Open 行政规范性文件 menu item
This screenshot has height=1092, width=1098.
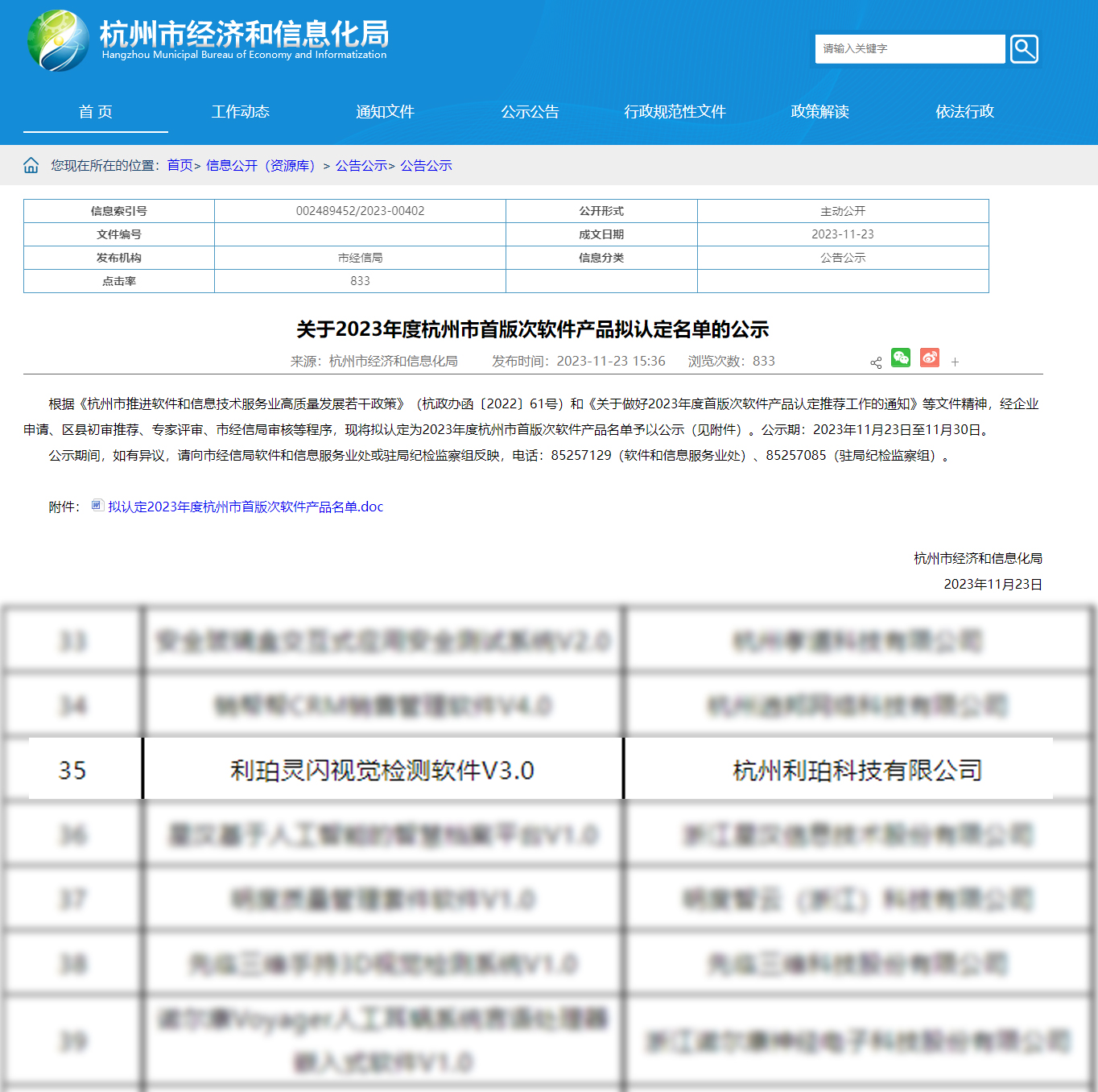pos(675,112)
